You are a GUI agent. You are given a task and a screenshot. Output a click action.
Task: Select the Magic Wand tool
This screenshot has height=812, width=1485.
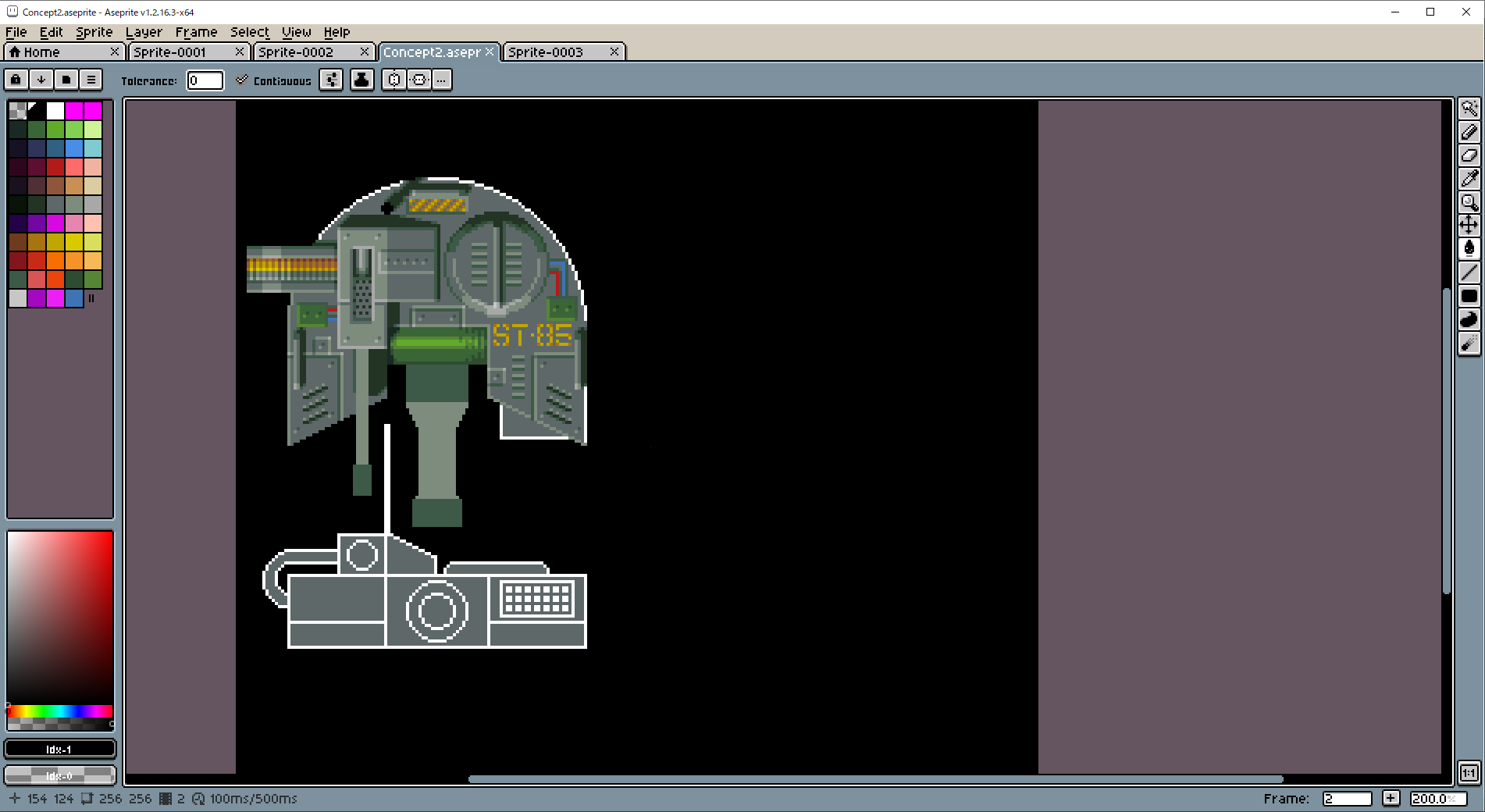1469,109
